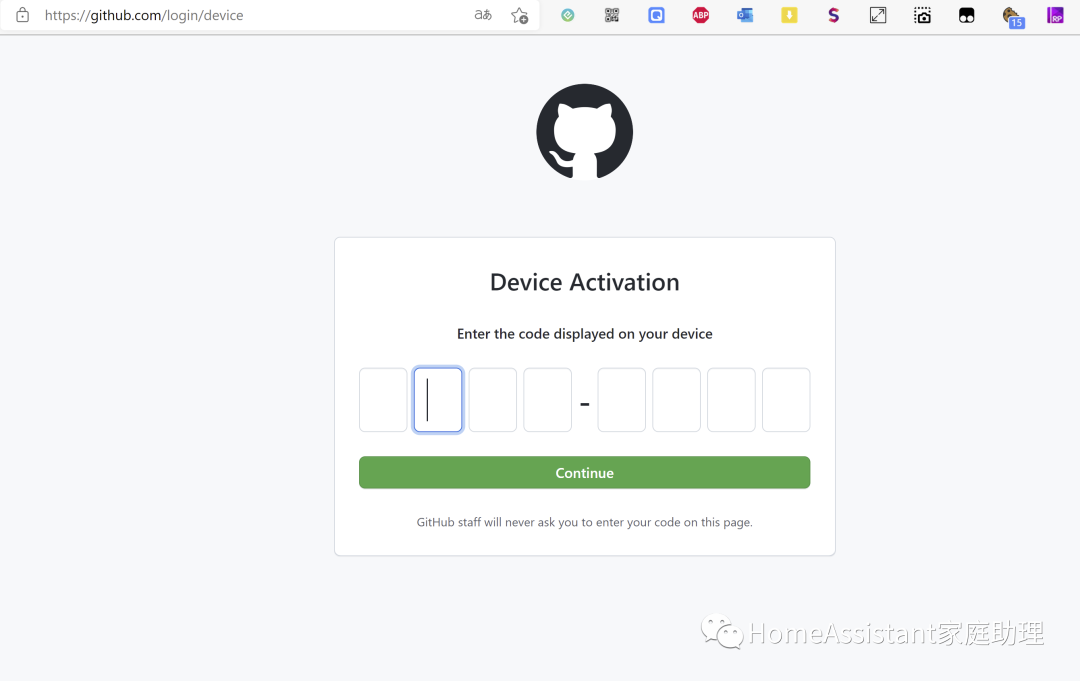Open the yellow download extension icon
The height and width of the screenshot is (681, 1080).
[789, 15]
